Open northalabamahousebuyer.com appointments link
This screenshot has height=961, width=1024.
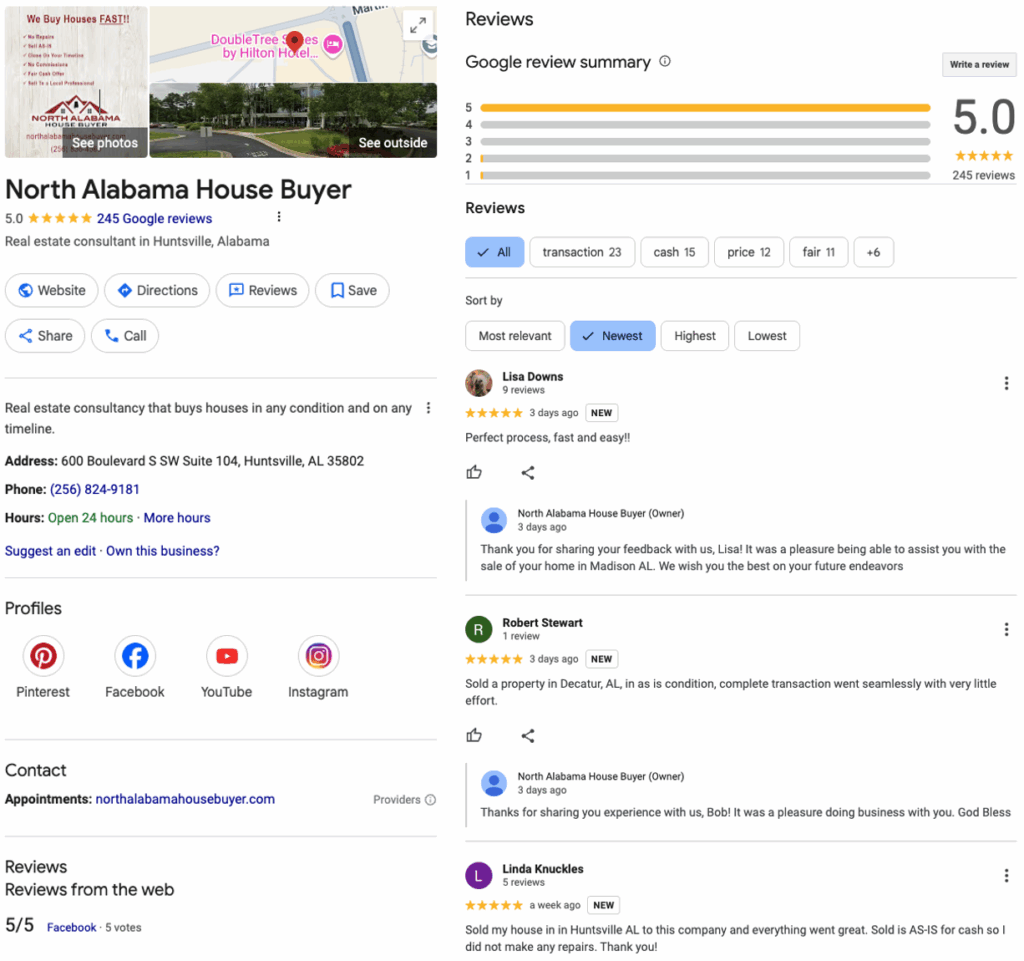coord(185,798)
